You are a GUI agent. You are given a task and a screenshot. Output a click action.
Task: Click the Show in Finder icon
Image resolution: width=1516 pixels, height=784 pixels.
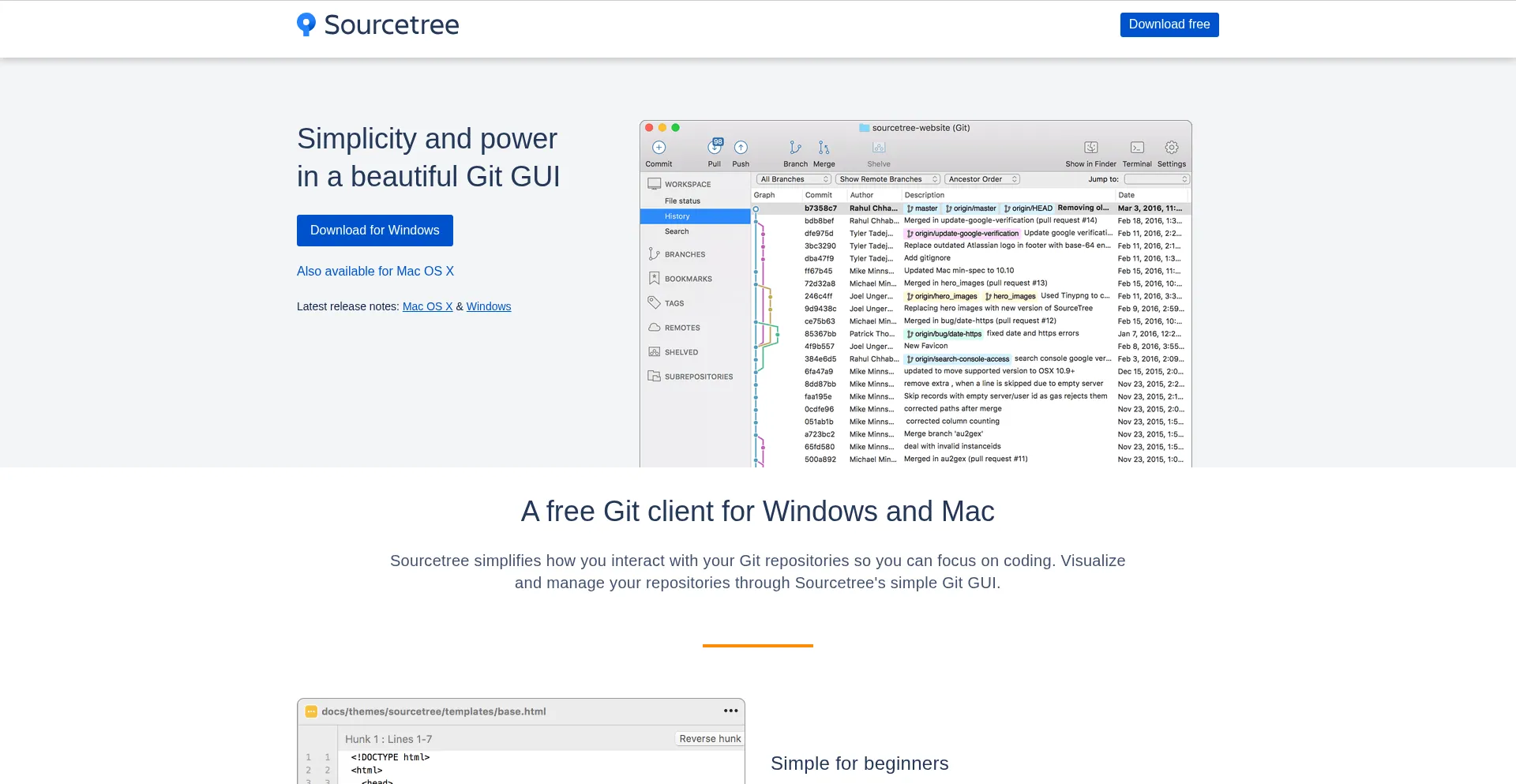pos(1091,148)
